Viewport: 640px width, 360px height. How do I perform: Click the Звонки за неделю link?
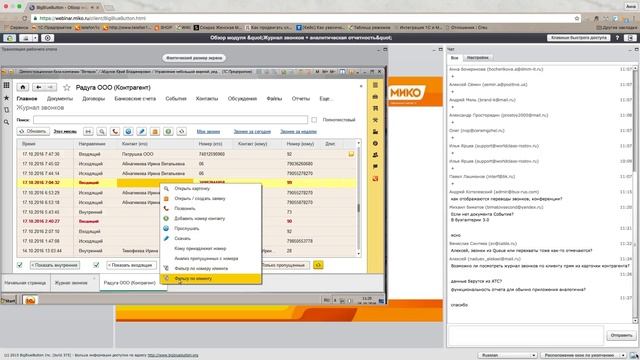[298, 132]
